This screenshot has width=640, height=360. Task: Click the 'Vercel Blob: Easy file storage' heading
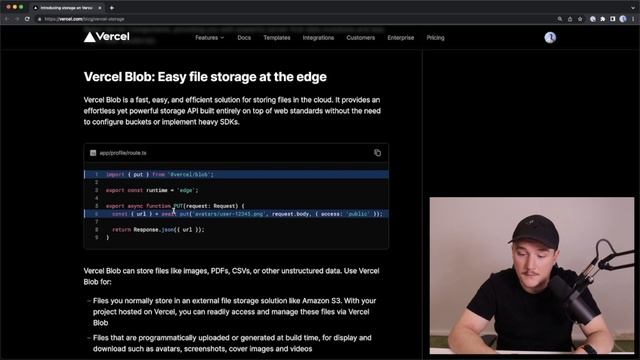[x=205, y=77]
